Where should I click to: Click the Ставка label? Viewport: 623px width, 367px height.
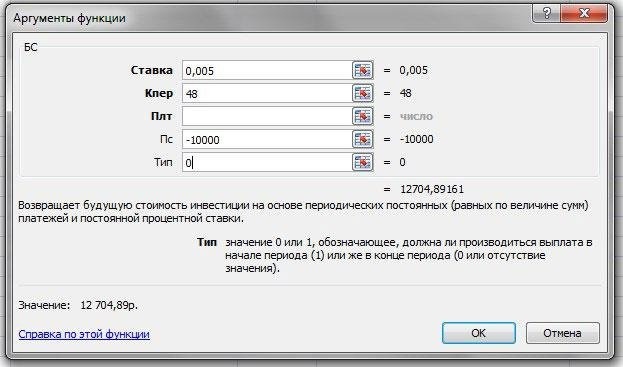coord(151,70)
